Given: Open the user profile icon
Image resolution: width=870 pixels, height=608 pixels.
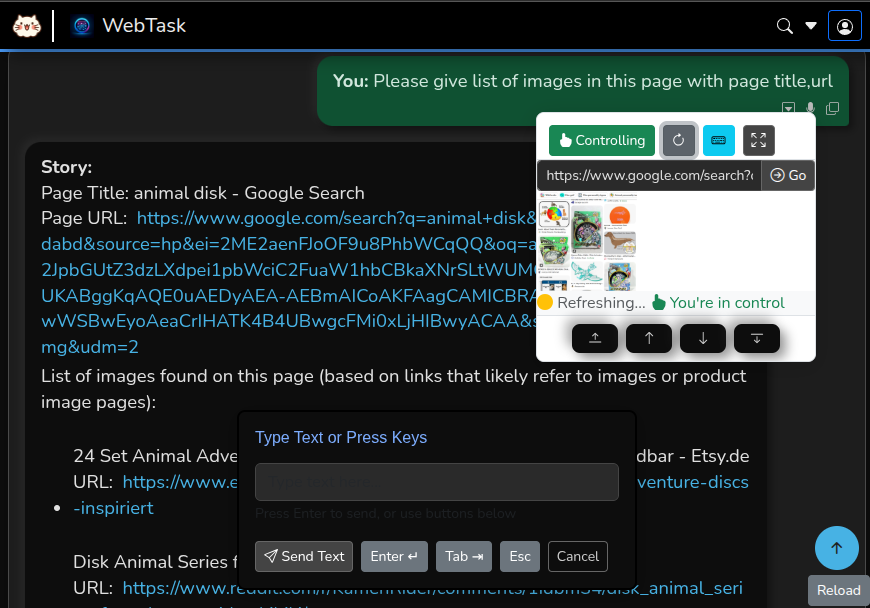Looking at the screenshot, I should [845, 26].
